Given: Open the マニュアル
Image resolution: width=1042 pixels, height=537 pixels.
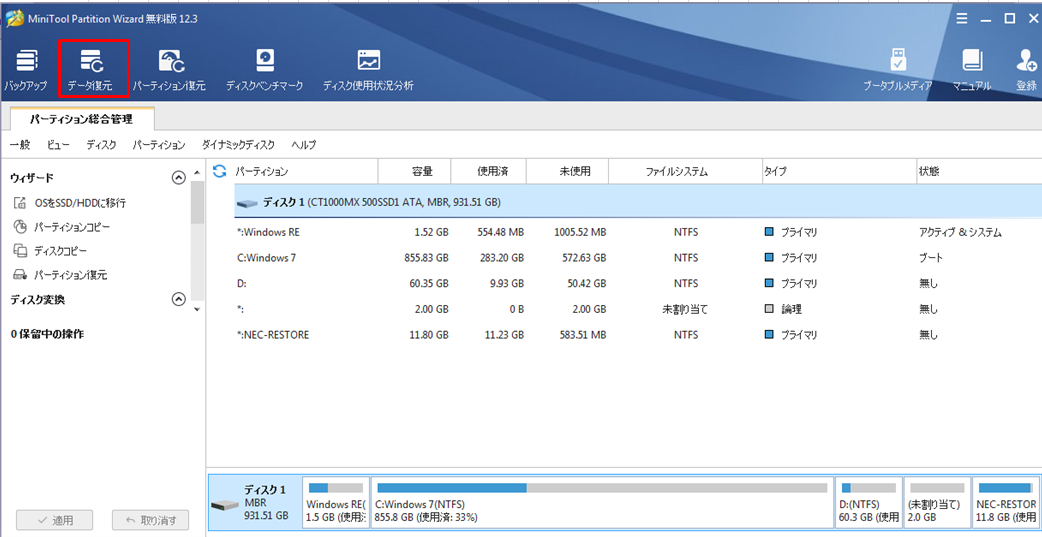Looking at the screenshot, I should coord(972,69).
